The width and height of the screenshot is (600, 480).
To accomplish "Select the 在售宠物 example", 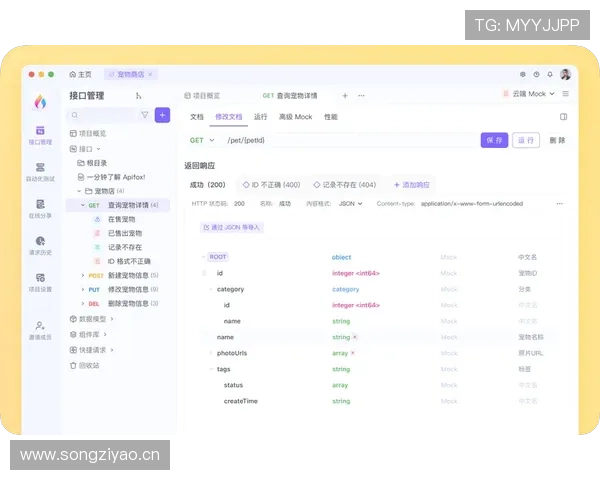I will pos(121,219).
